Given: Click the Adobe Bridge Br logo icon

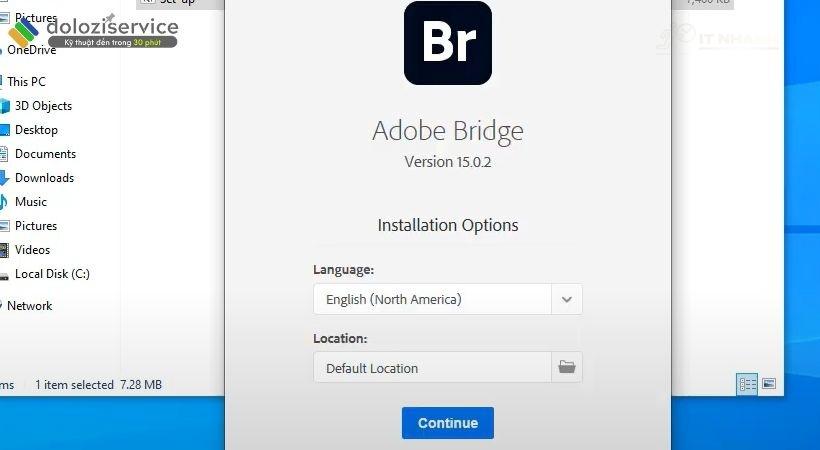Looking at the screenshot, I should pos(448,43).
